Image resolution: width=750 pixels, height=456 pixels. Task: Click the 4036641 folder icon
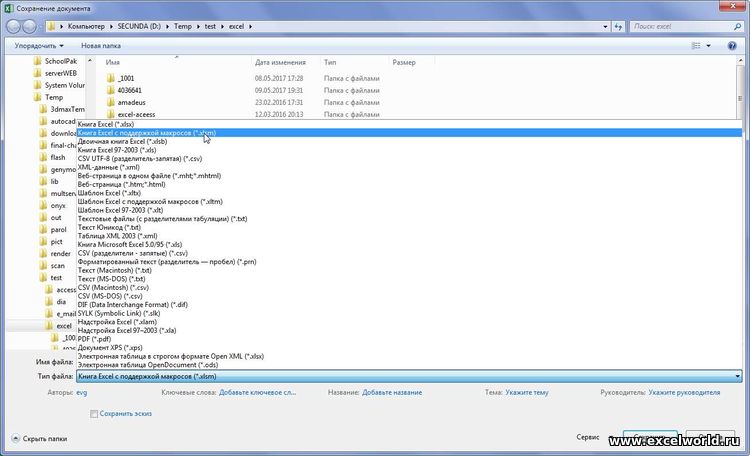(x=111, y=90)
